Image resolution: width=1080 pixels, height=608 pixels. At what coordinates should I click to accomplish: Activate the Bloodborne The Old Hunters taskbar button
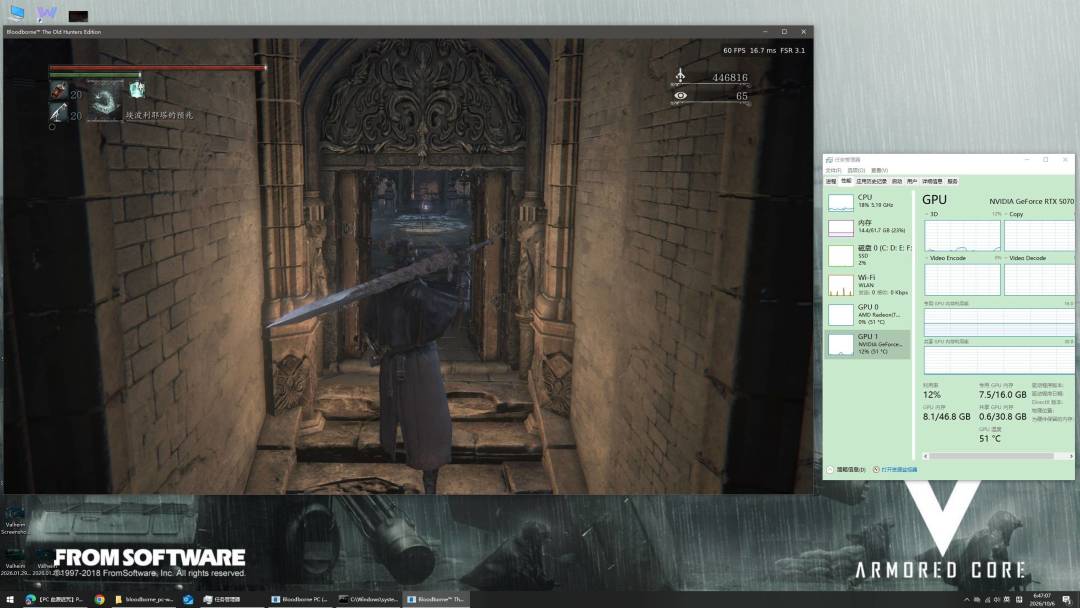[x=435, y=600]
